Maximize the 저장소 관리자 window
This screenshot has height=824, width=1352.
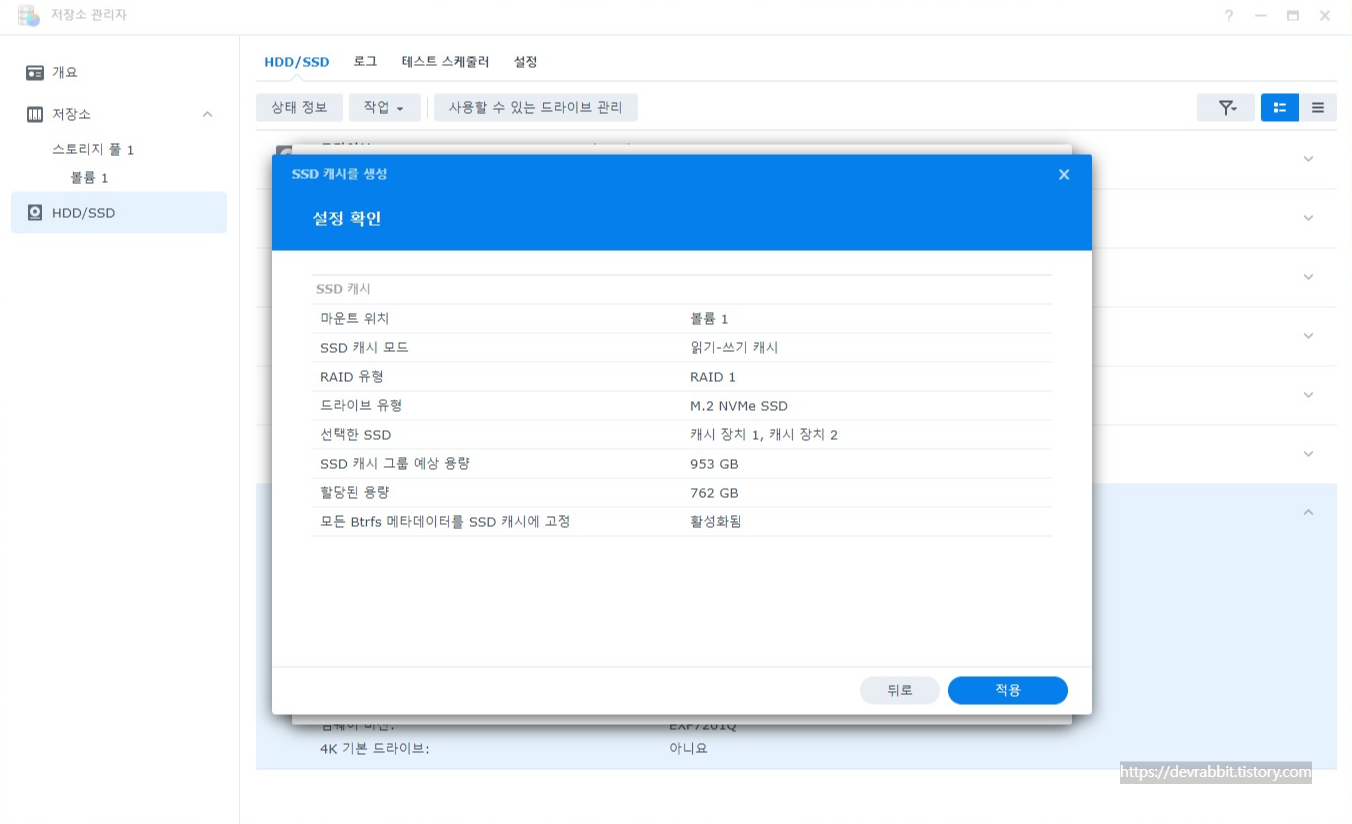coord(1293,16)
